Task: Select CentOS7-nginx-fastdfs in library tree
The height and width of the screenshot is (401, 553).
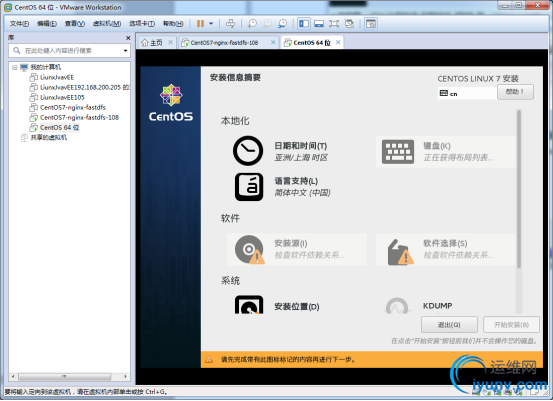Action: click(x=72, y=107)
